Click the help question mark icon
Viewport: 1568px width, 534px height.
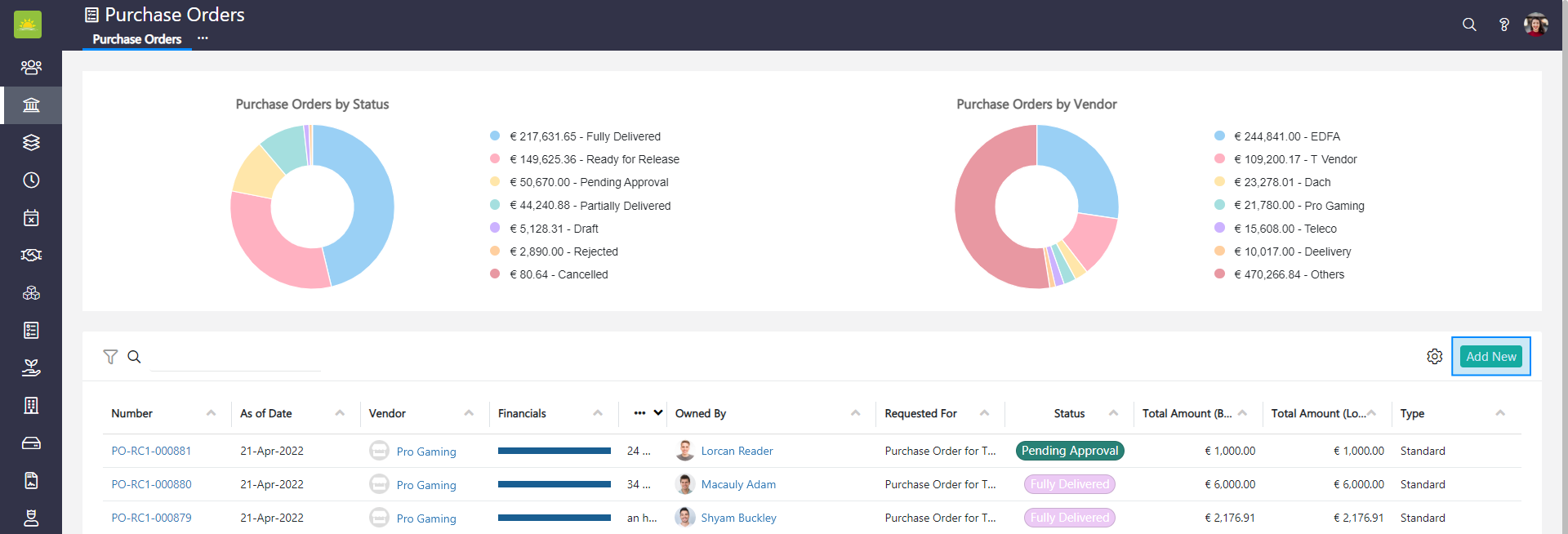pyautogui.click(x=1503, y=24)
